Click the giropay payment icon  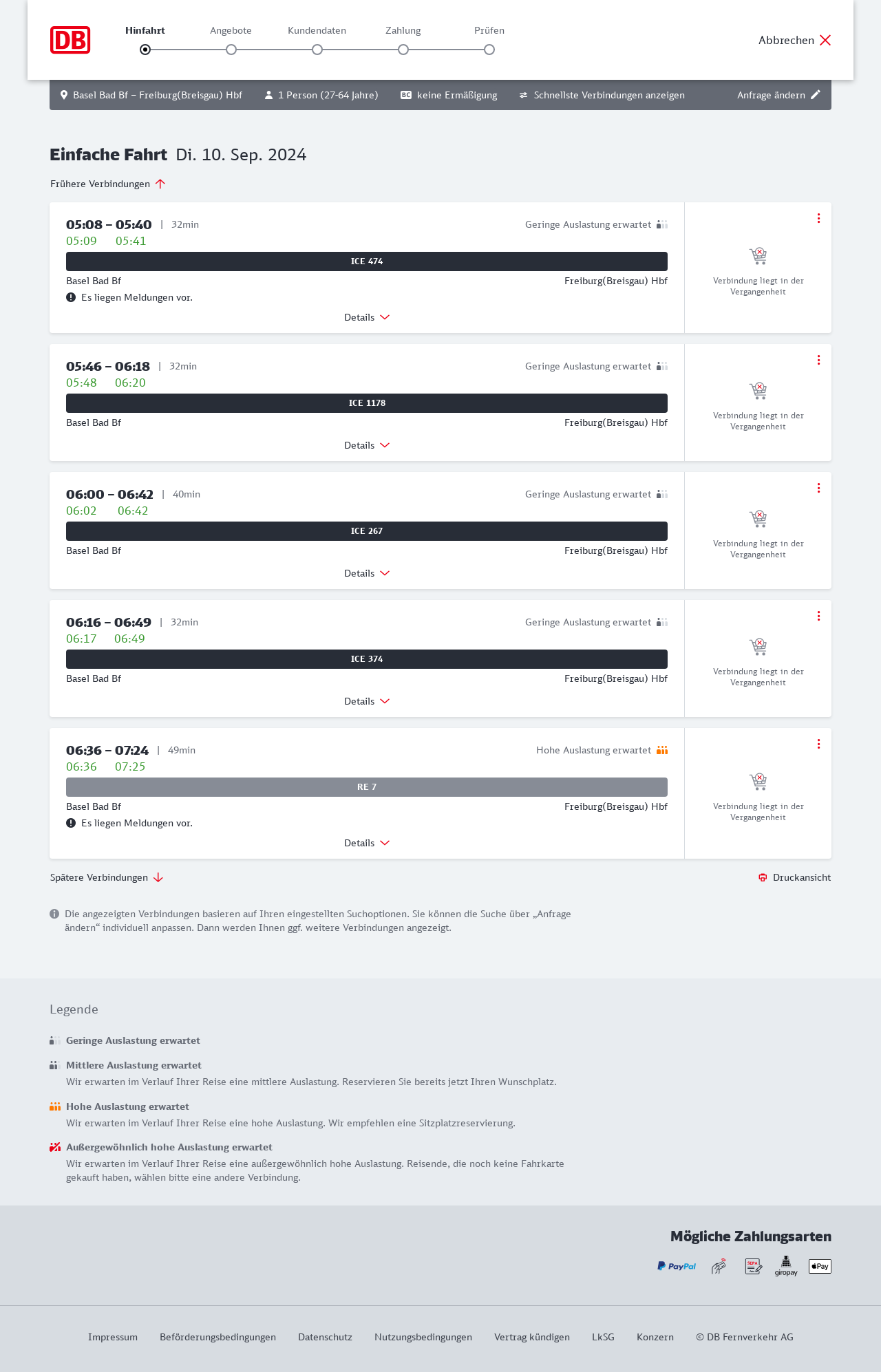pos(786,1266)
